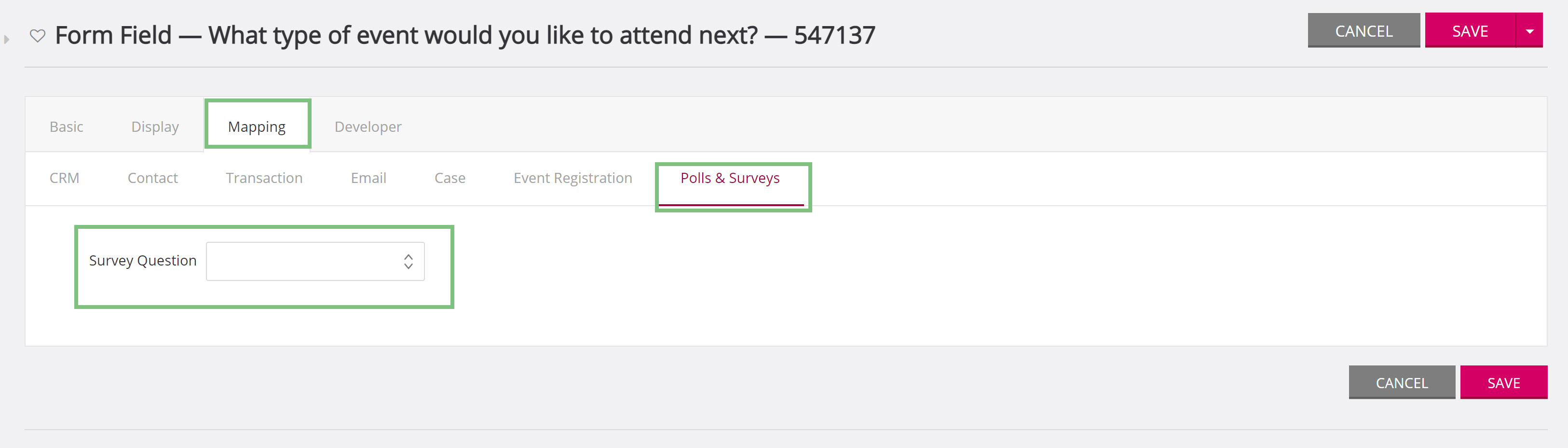Click the top Cancel button

point(1363,30)
